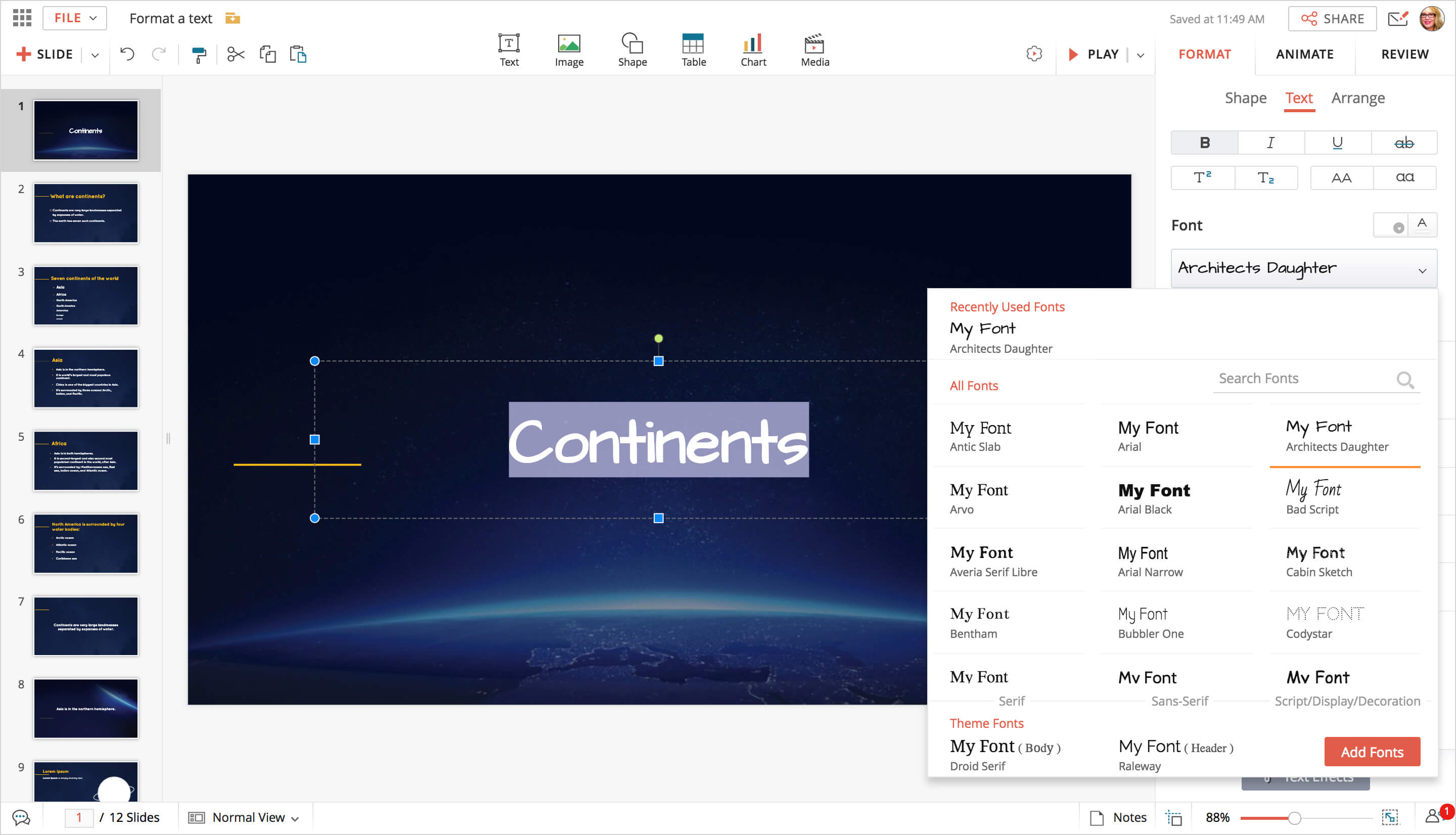Image resolution: width=1456 pixels, height=835 pixels.
Task: Insert a Chart from the toolbar
Action: 752,51
